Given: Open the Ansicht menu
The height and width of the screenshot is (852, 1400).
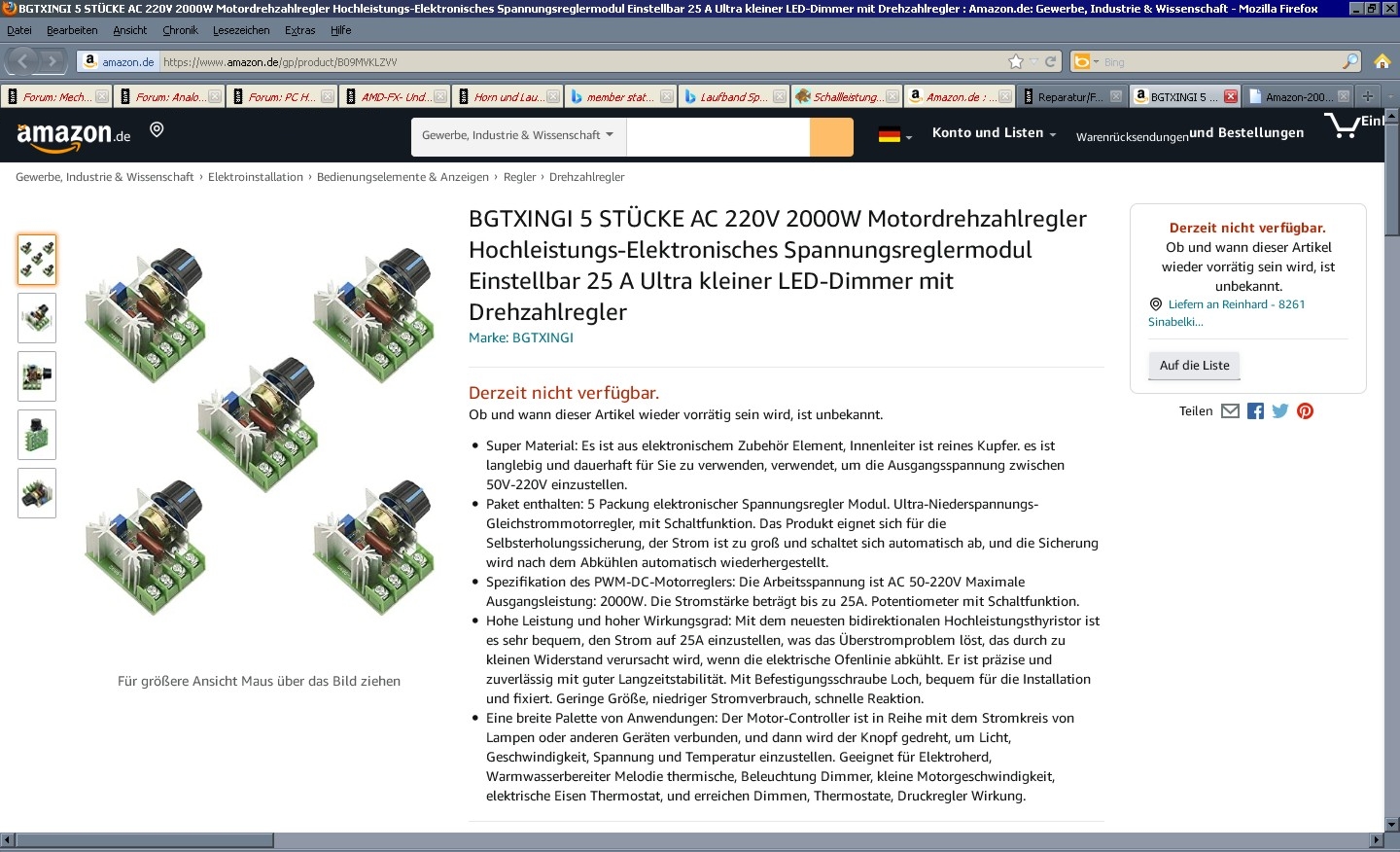Looking at the screenshot, I should click(x=129, y=30).
